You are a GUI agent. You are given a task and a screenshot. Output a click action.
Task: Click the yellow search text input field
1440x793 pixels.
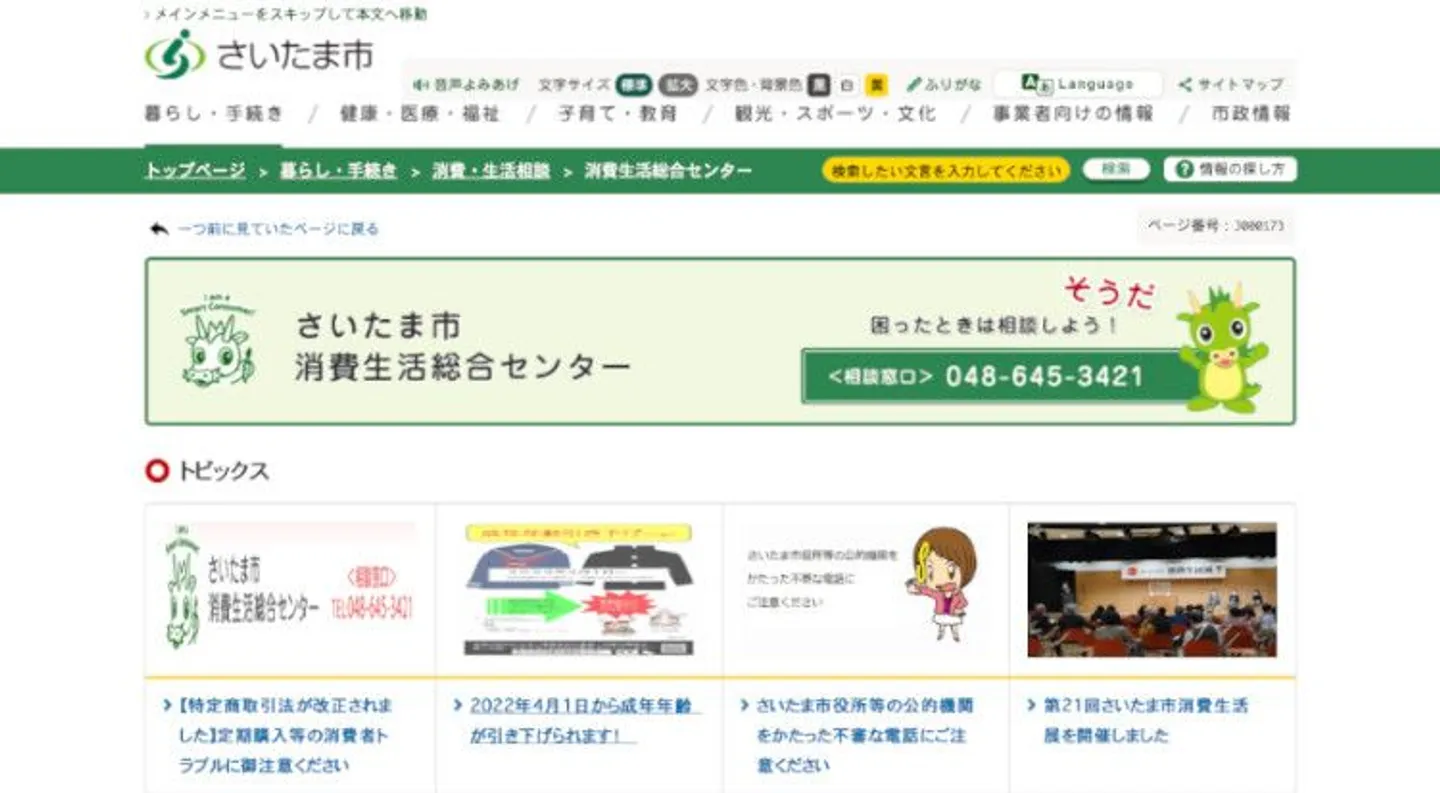click(945, 171)
